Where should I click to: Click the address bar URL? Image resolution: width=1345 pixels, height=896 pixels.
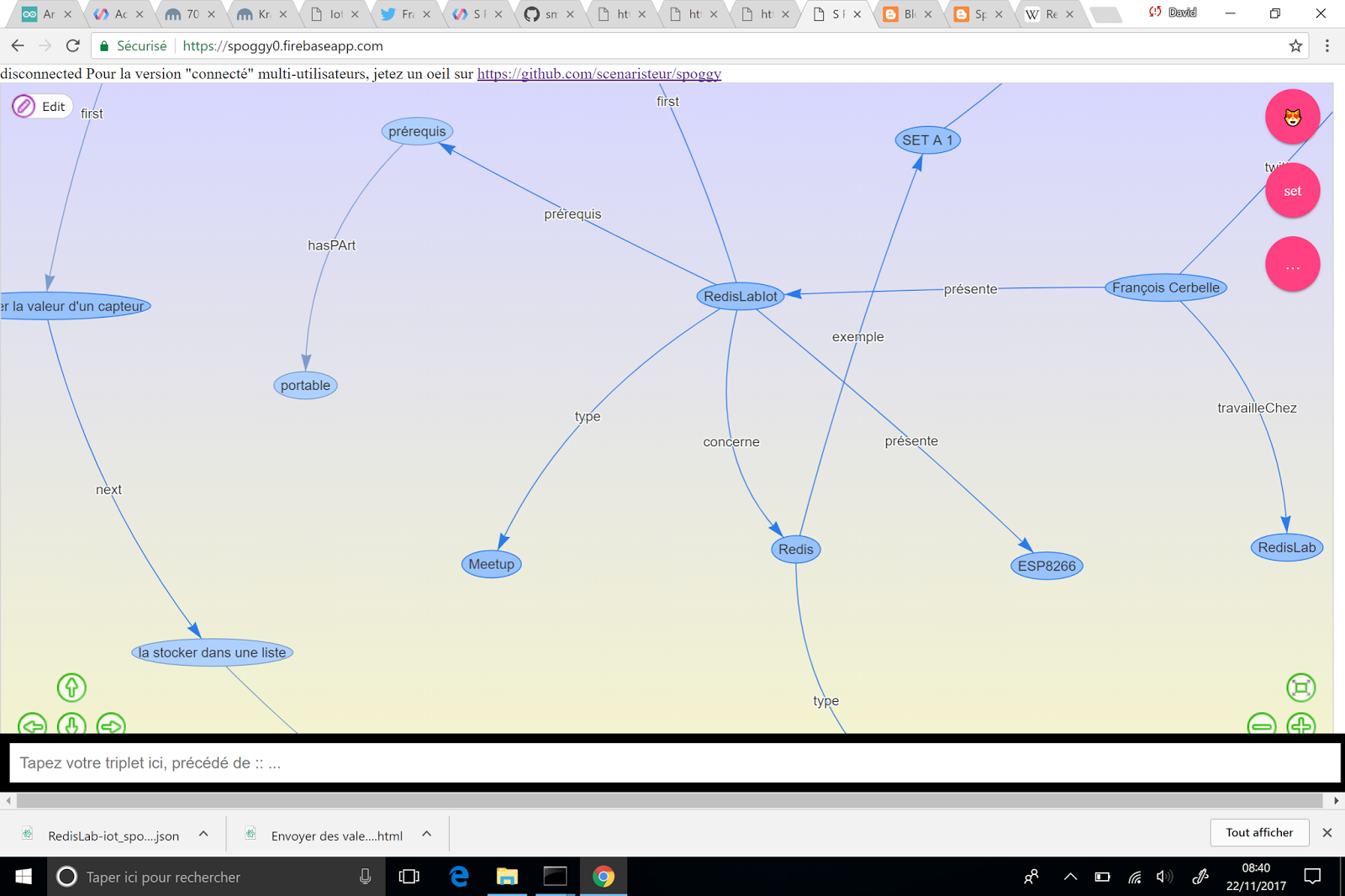(x=282, y=46)
